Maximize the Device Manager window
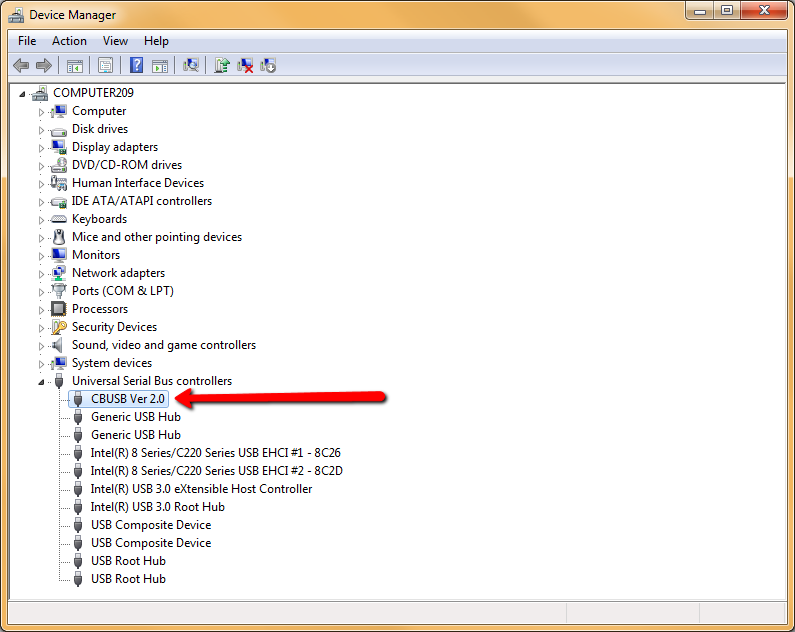Viewport: 795px width, 632px height. [x=727, y=11]
